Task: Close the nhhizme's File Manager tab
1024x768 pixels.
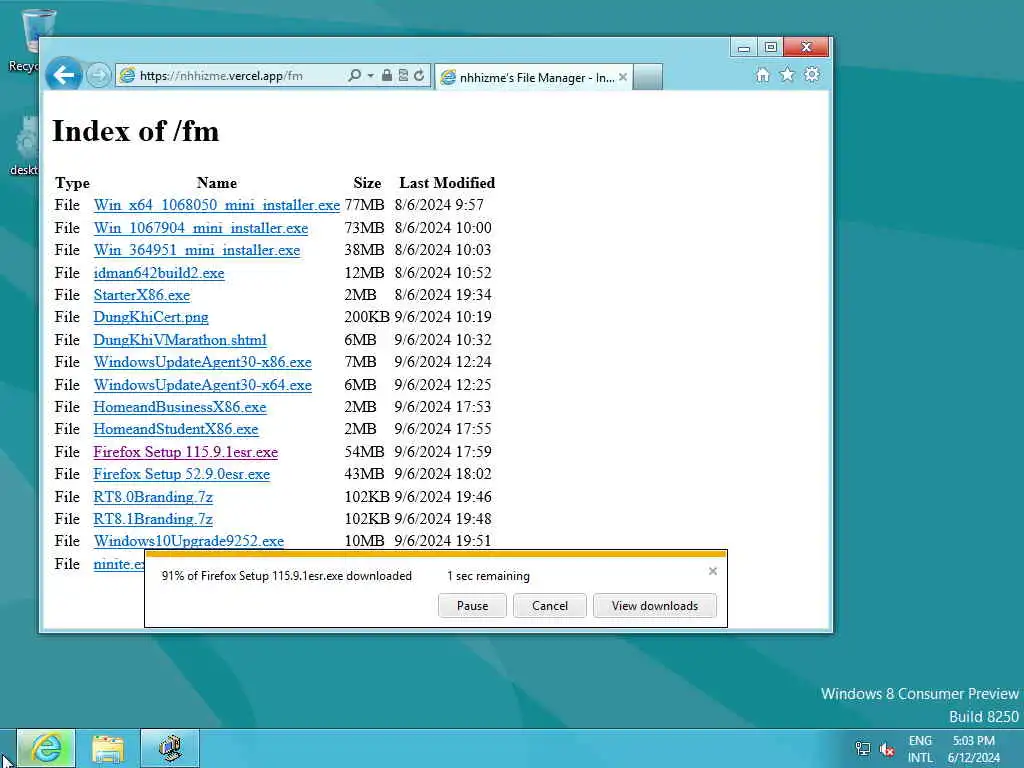Action: pyautogui.click(x=623, y=77)
